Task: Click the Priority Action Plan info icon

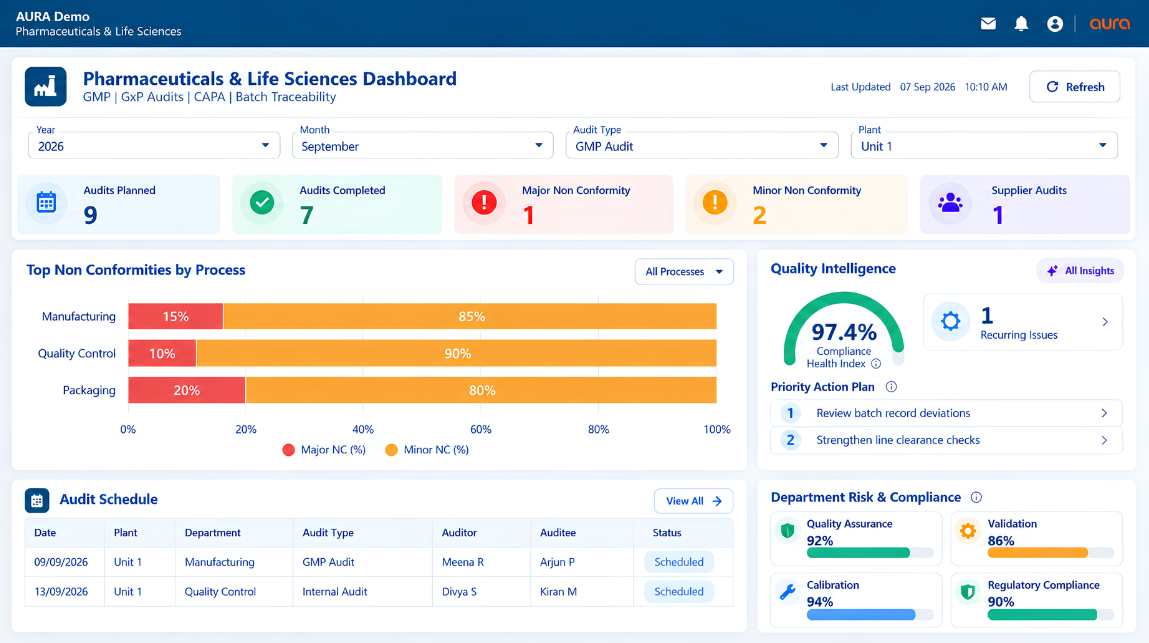Action: [891, 386]
